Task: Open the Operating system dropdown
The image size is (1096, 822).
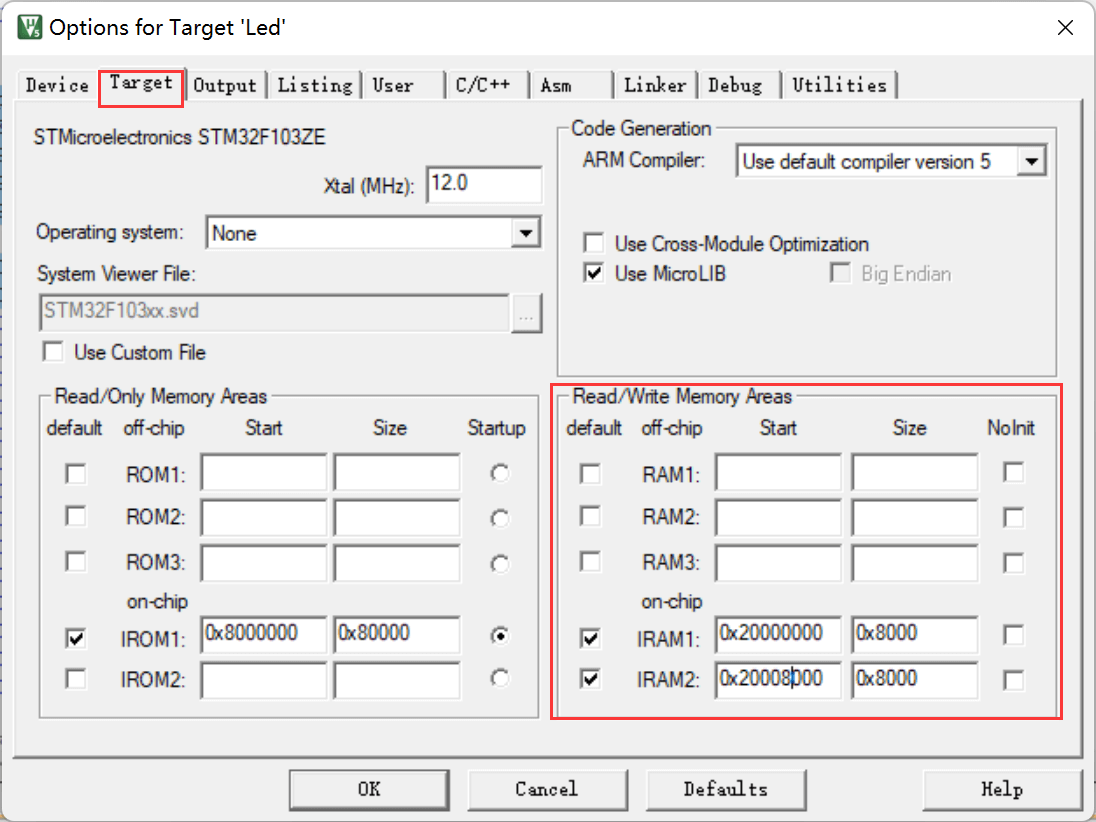Action: 524,233
